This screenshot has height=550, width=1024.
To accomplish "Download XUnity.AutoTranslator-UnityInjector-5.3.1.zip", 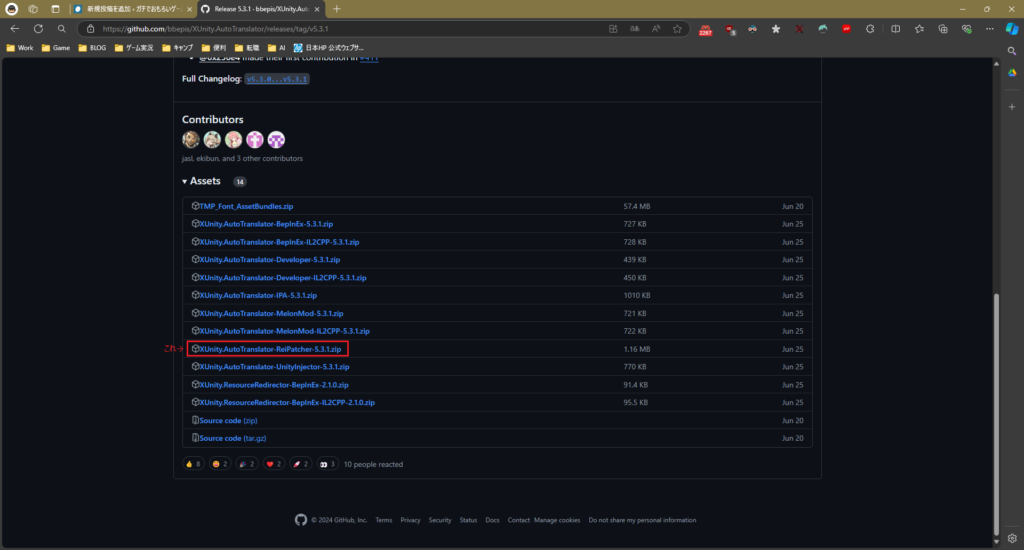I will tap(274, 367).
